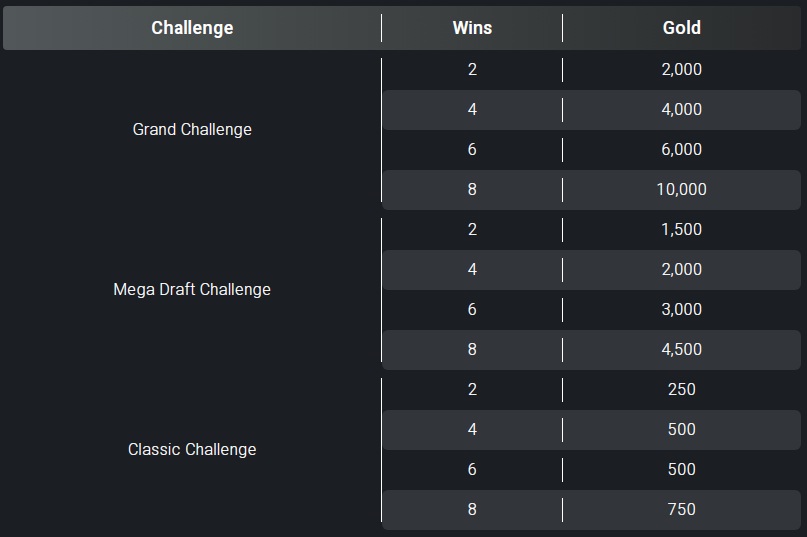This screenshot has width=807, height=537.
Task: Select the Mega Draft Challenge label
Action: (x=192, y=289)
